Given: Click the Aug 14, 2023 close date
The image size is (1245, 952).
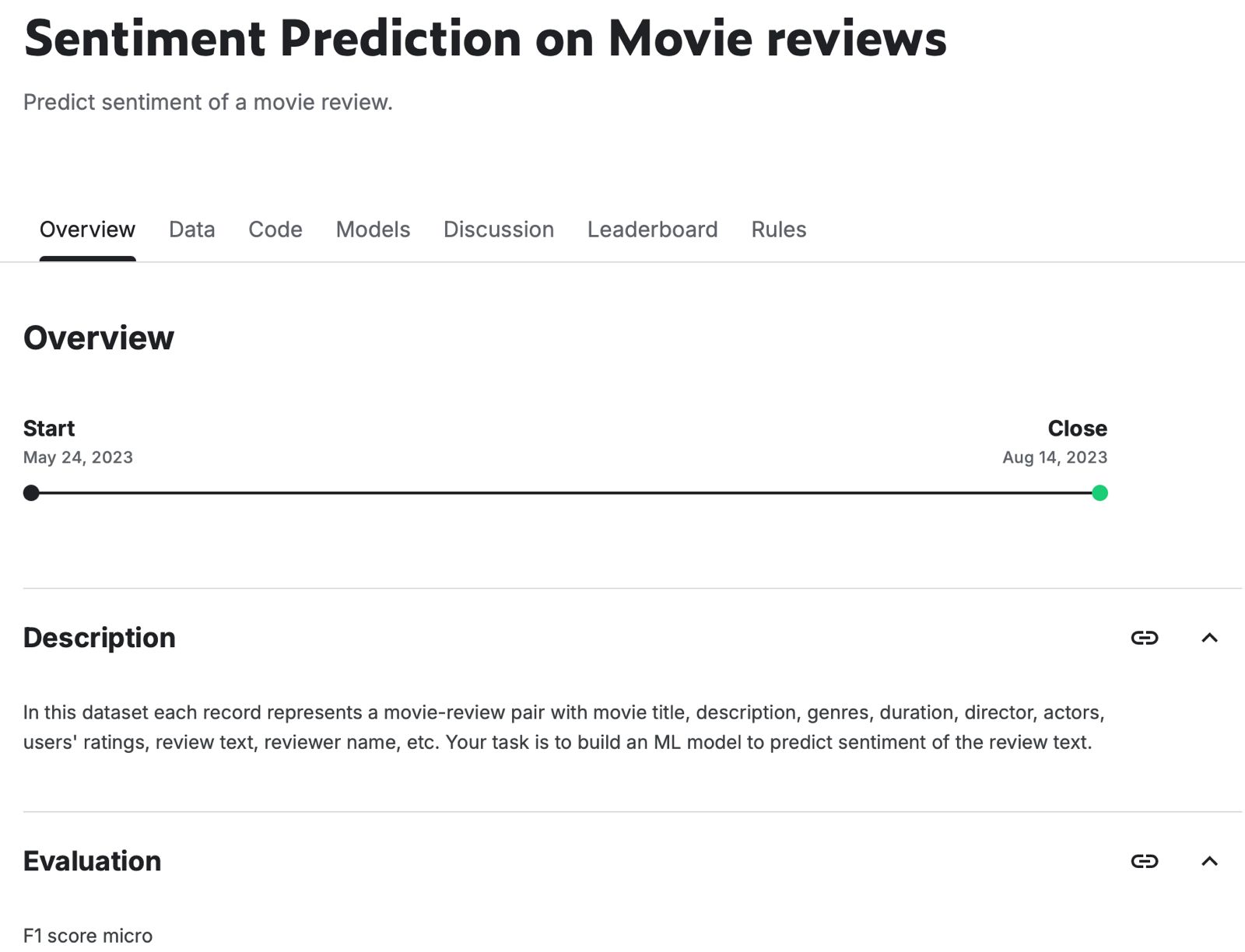Looking at the screenshot, I should (x=1056, y=457).
